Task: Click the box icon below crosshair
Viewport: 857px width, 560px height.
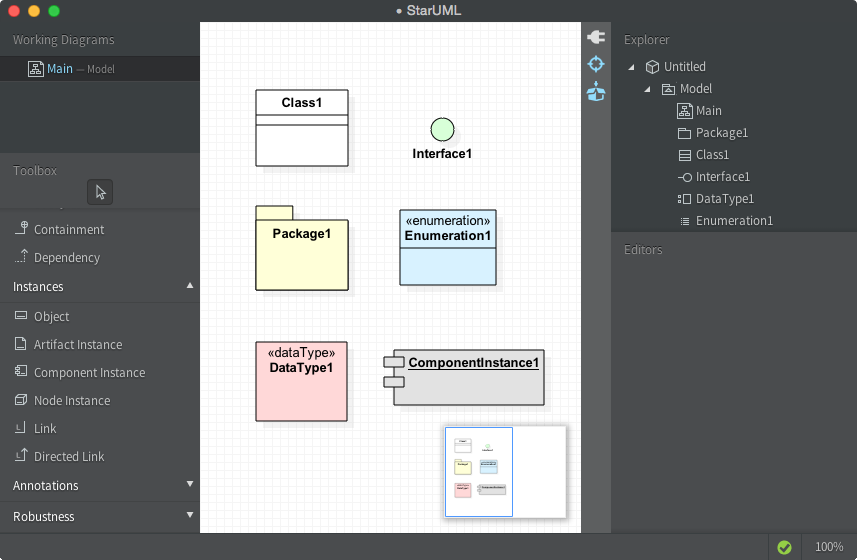Action: tap(596, 92)
